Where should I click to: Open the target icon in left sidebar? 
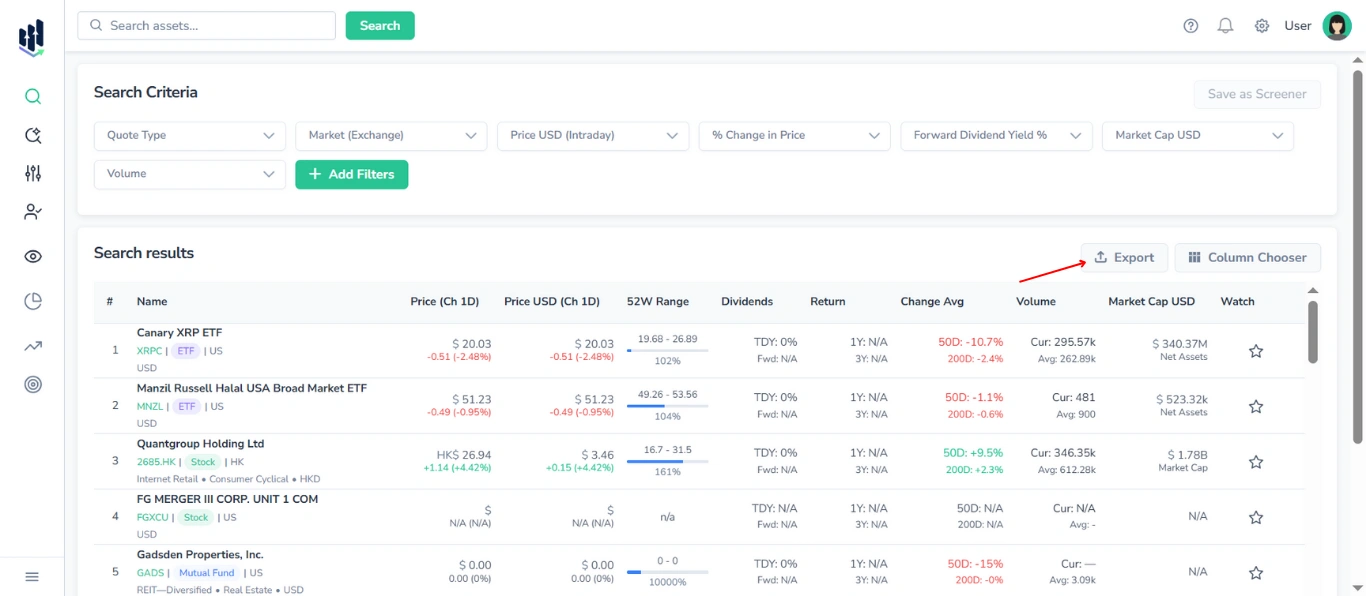pos(33,385)
